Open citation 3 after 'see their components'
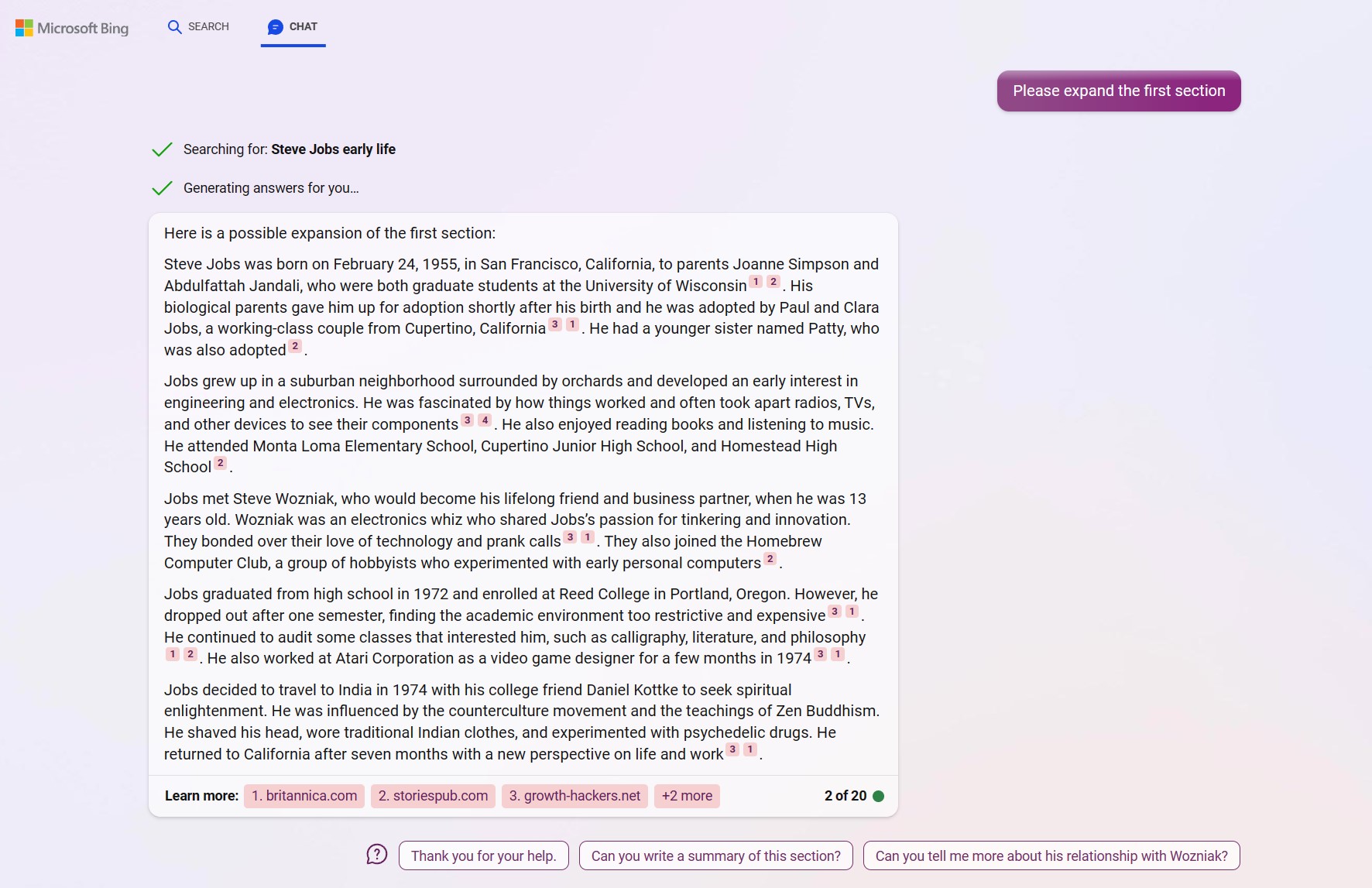Screen dimensions: 1372x888 click(468, 420)
